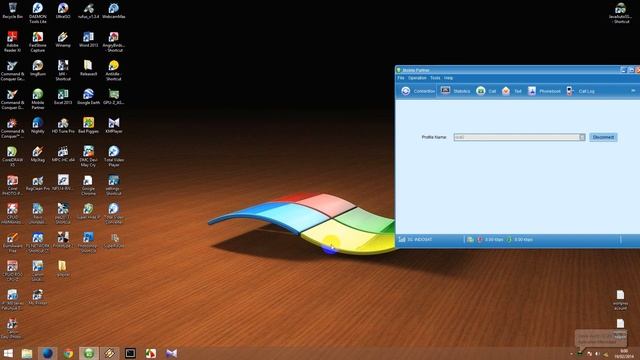640x360 pixels.
Task: Open the Call Log tab
Action: click(x=580, y=91)
